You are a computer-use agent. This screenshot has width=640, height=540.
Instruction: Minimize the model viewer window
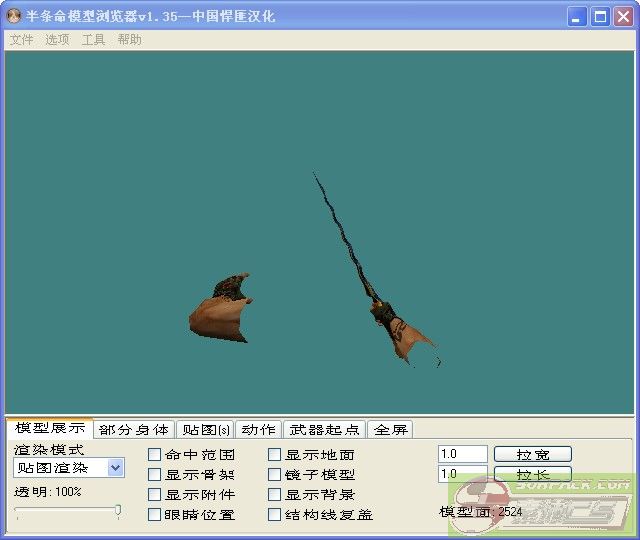click(577, 16)
